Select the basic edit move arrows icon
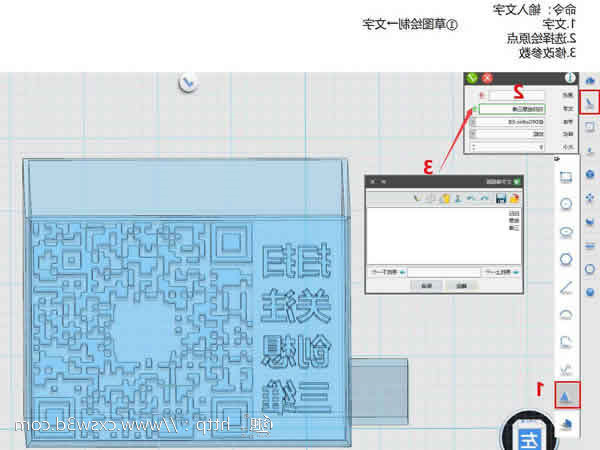This screenshot has height=450, width=600. [x=590, y=198]
